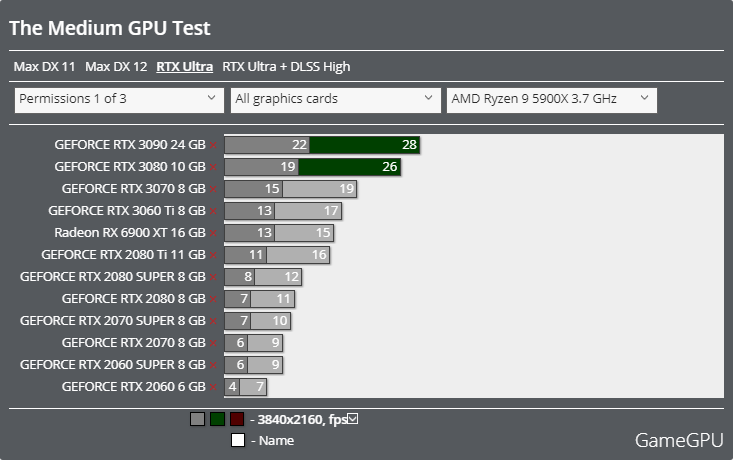Expand the All graphics cards dropdown
Screen dimensions: 733x460
(x=336, y=100)
